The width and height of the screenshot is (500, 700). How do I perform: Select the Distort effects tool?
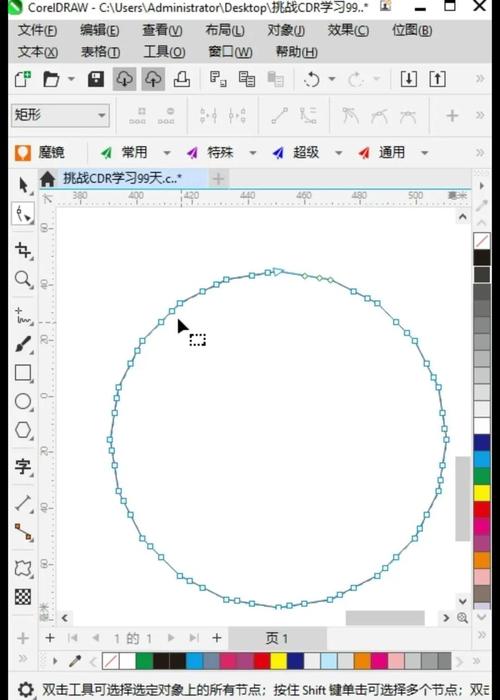(x=23, y=568)
